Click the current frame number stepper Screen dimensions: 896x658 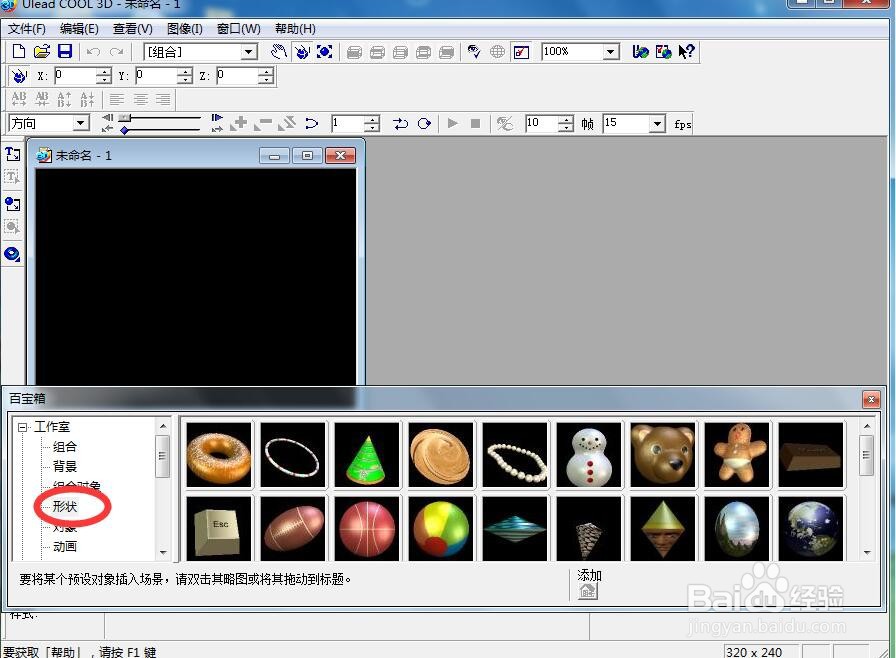pyautogui.click(x=372, y=123)
